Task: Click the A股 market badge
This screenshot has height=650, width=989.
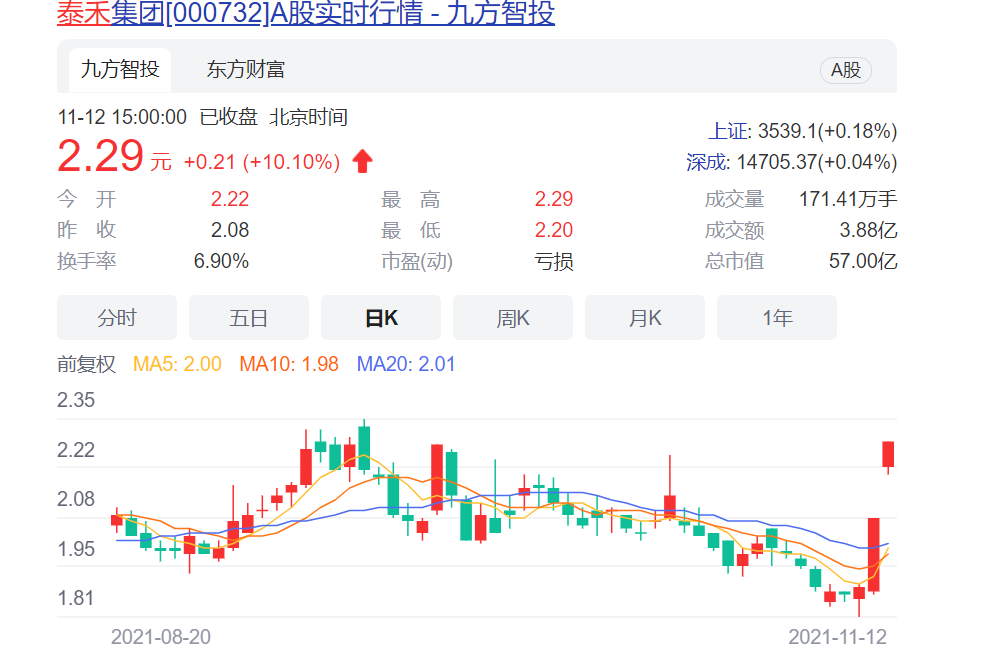Action: click(x=846, y=70)
